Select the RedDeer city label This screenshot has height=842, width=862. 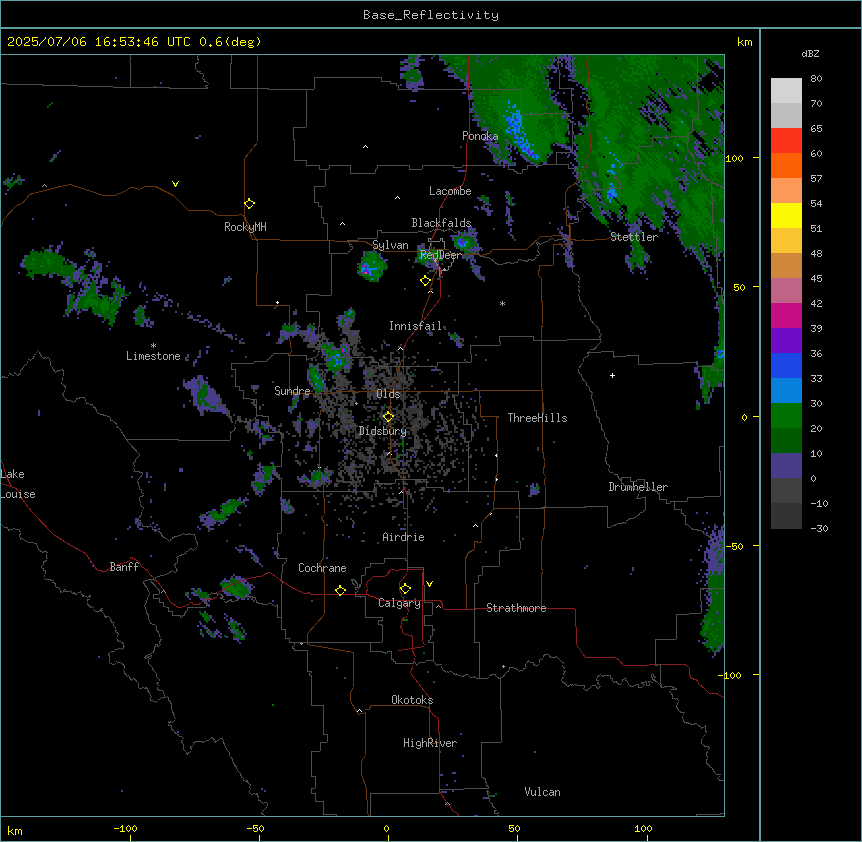pyautogui.click(x=440, y=255)
